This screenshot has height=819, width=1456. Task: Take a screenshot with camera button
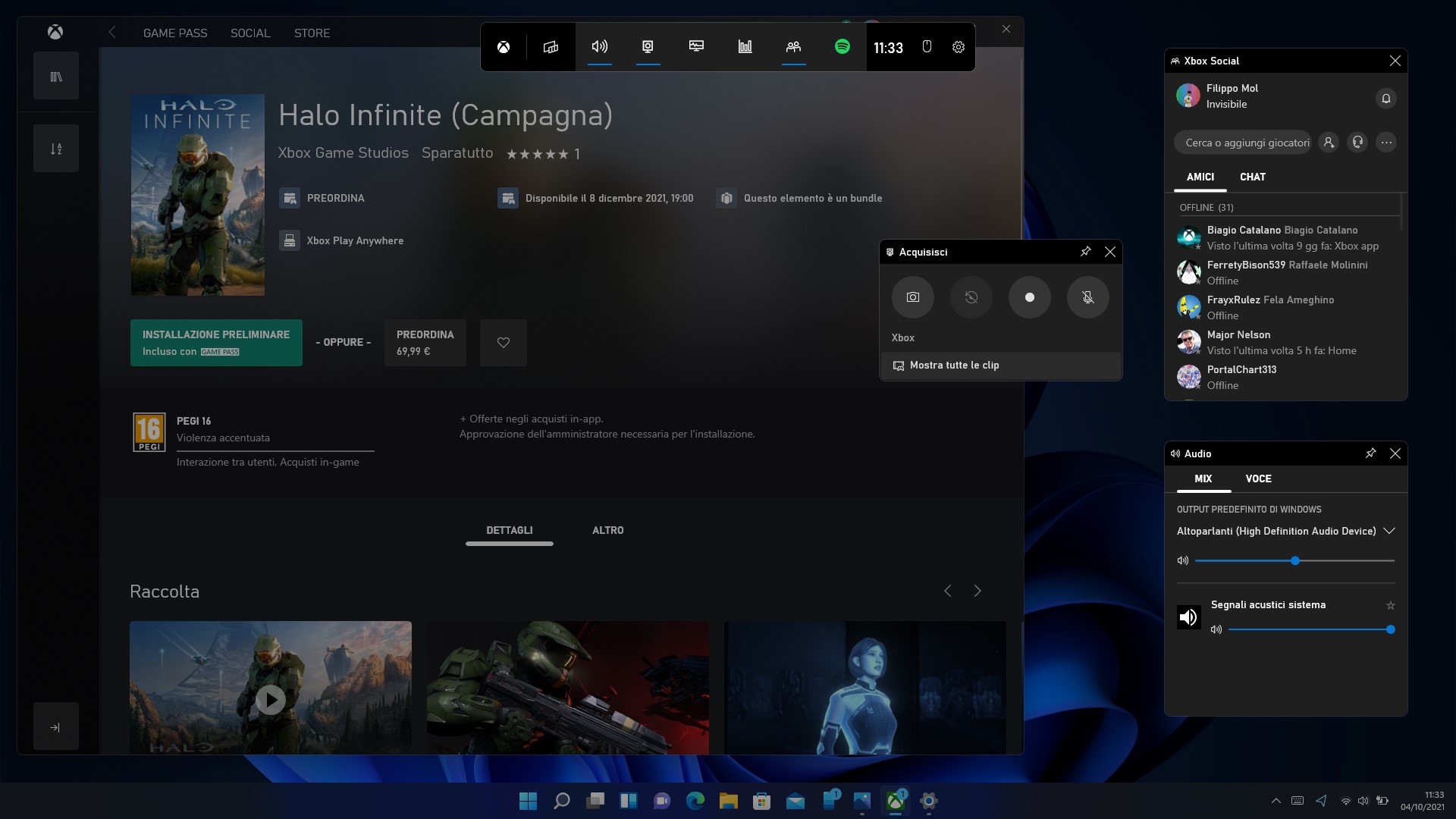click(913, 297)
